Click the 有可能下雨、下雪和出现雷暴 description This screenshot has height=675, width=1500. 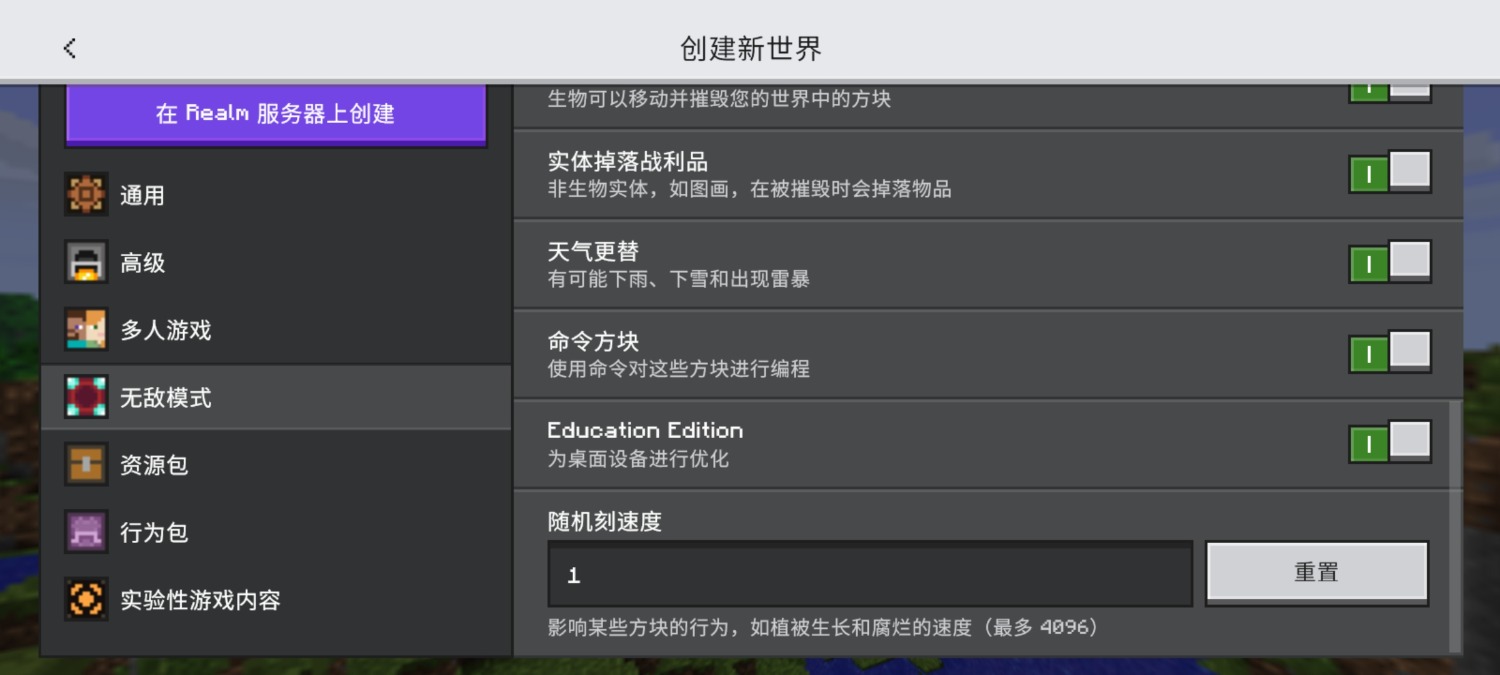679,279
